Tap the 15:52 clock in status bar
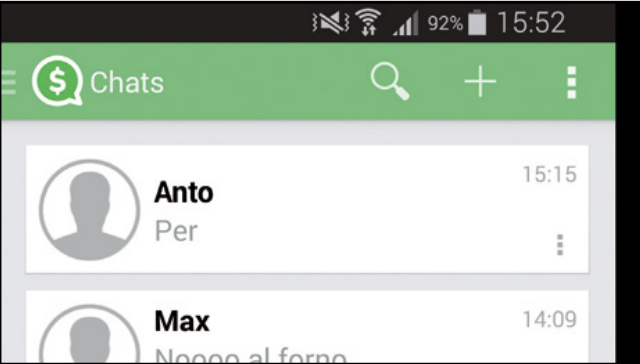Viewport: 640px width, 364px height. point(531,22)
